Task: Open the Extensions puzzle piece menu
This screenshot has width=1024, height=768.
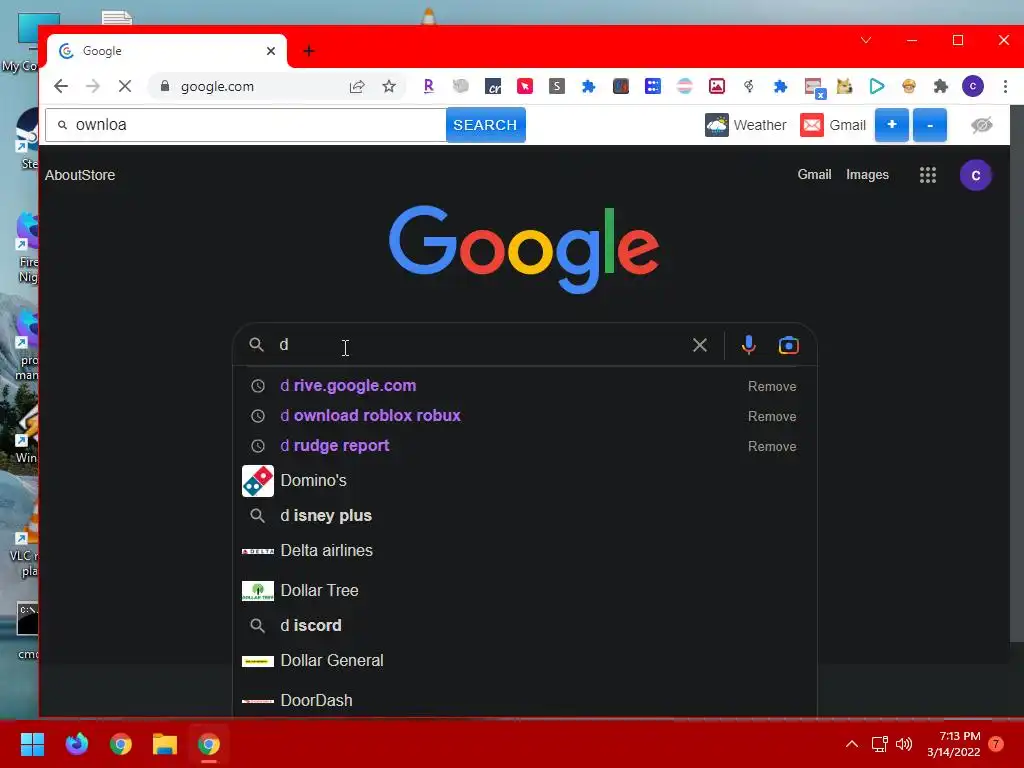Action: (940, 86)
